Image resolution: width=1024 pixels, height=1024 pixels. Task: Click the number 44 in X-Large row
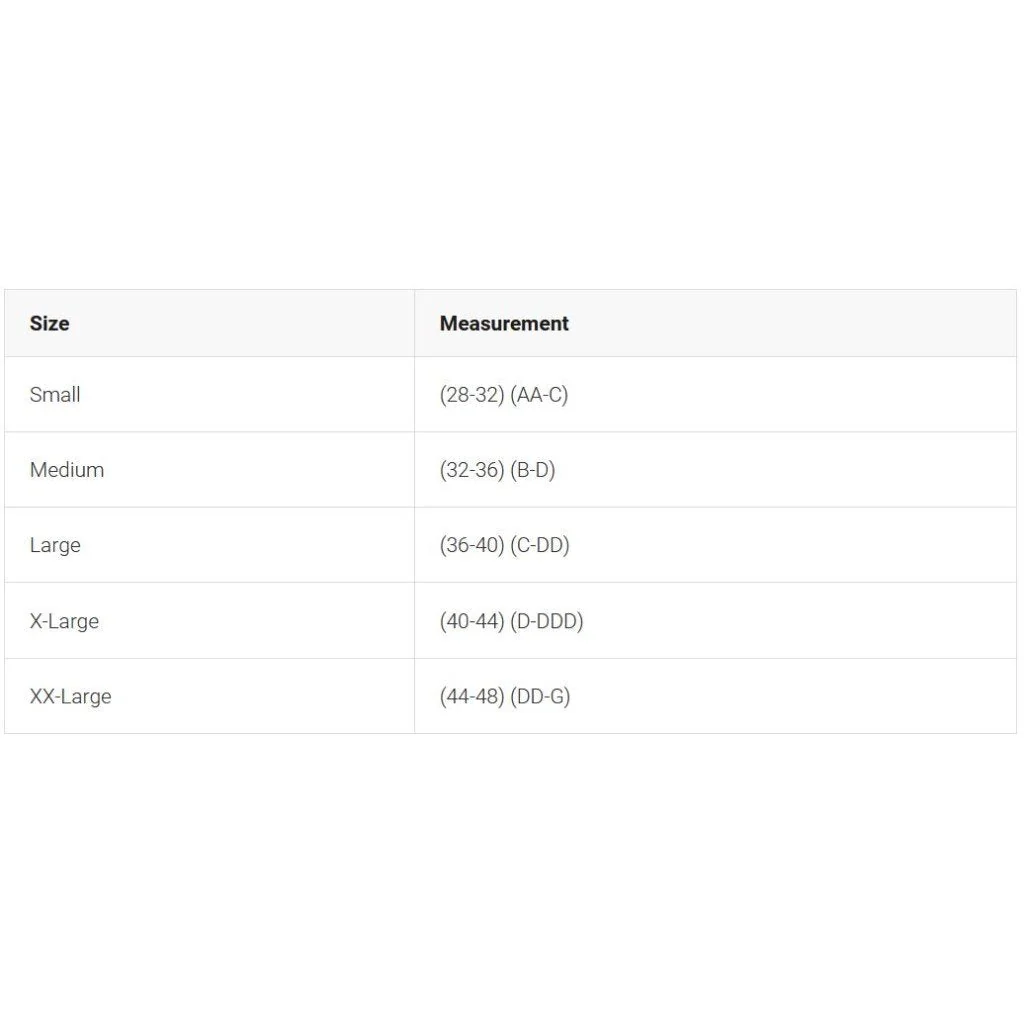(x=487, y=621)
